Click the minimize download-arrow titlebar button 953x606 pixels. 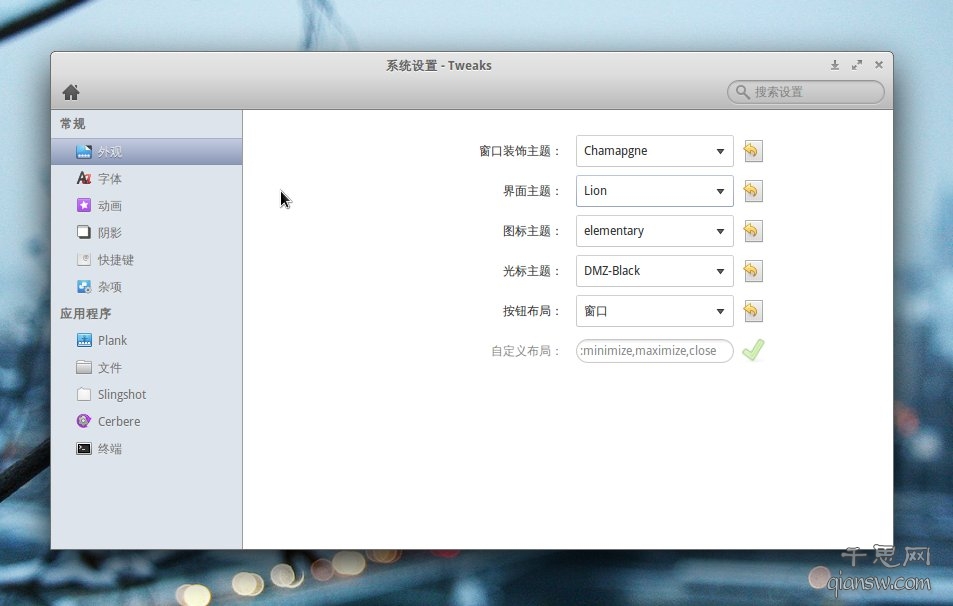pyautogui.click(x=835, y=65)
